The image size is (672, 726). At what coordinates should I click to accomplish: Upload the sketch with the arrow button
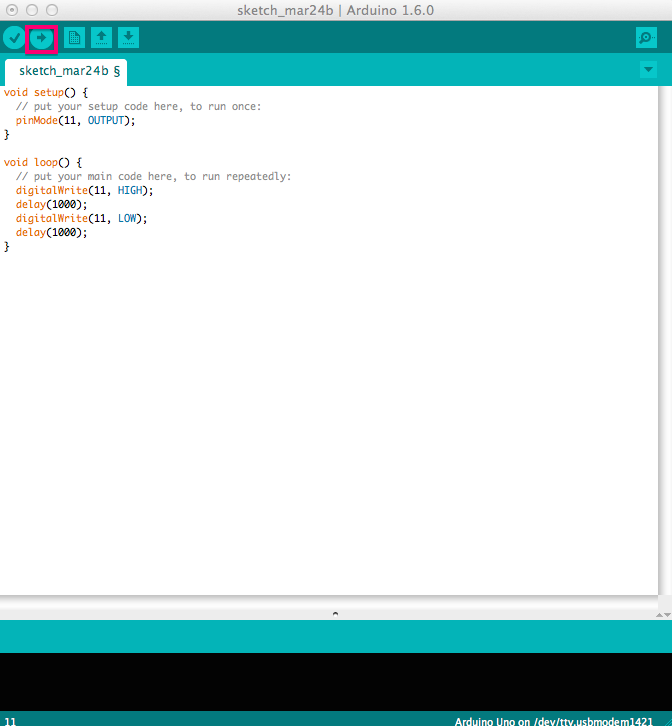coord(41,38)
